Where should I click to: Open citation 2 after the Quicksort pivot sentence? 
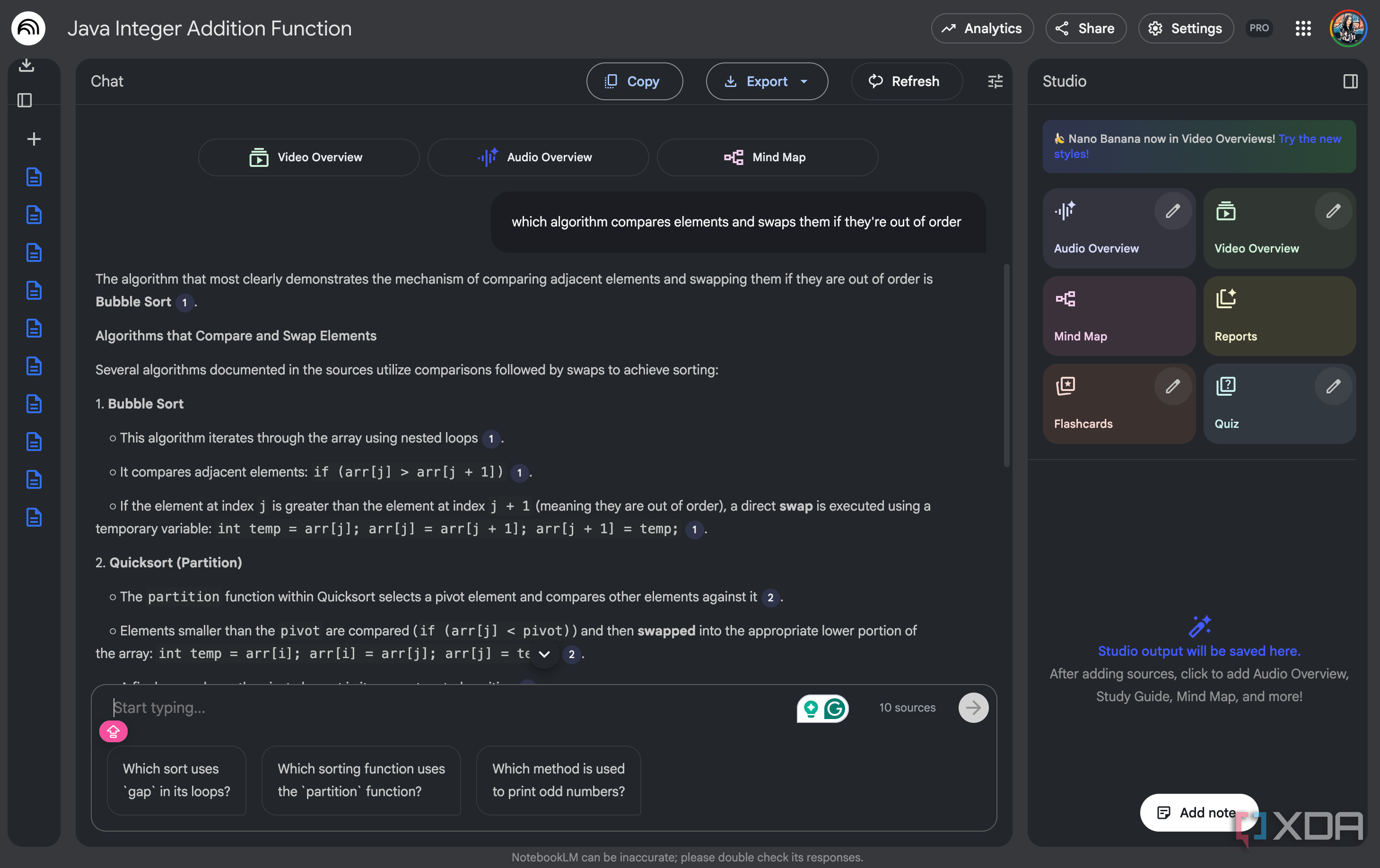coord(770,597)
